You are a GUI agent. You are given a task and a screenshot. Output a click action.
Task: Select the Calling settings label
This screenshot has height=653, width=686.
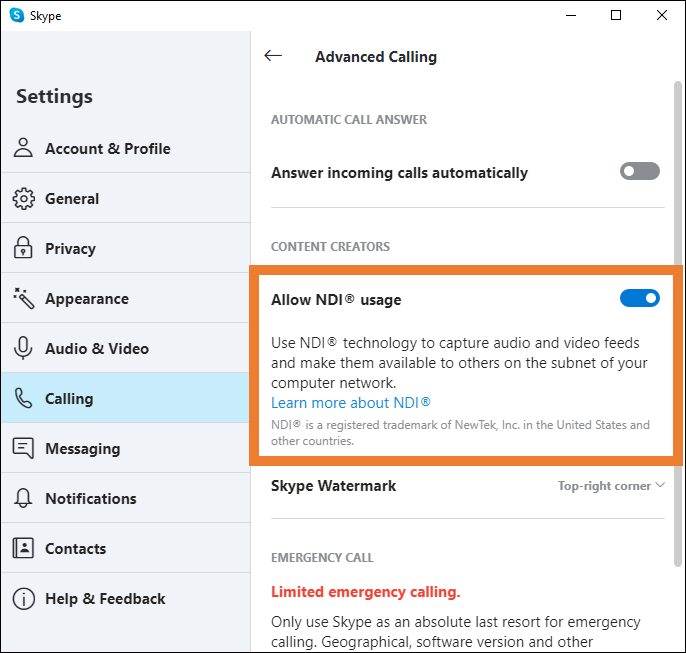pos(69,398)
